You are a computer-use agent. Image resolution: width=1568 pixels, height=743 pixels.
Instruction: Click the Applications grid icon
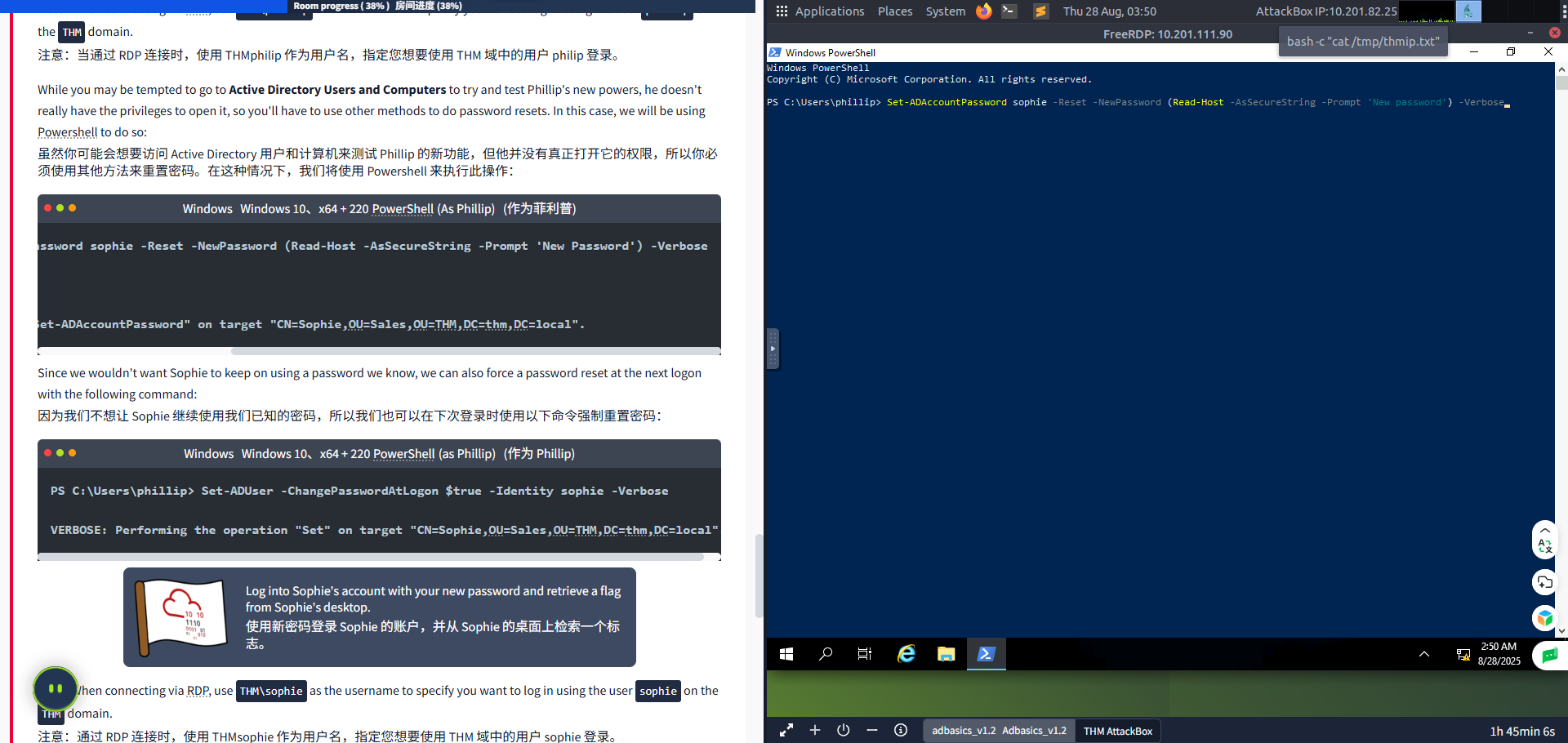pos(782,11)
